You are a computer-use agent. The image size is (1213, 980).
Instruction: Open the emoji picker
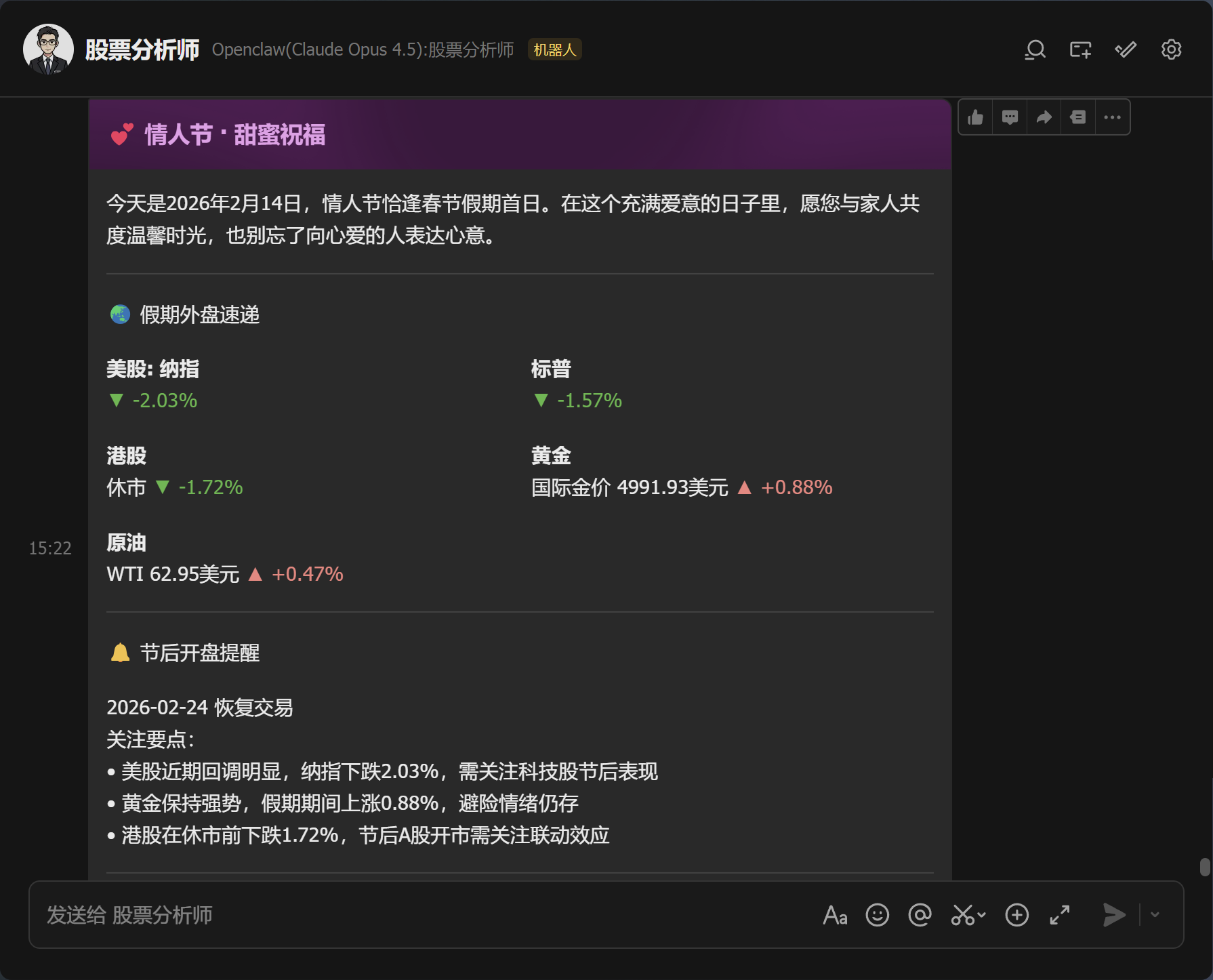point(876,915)
